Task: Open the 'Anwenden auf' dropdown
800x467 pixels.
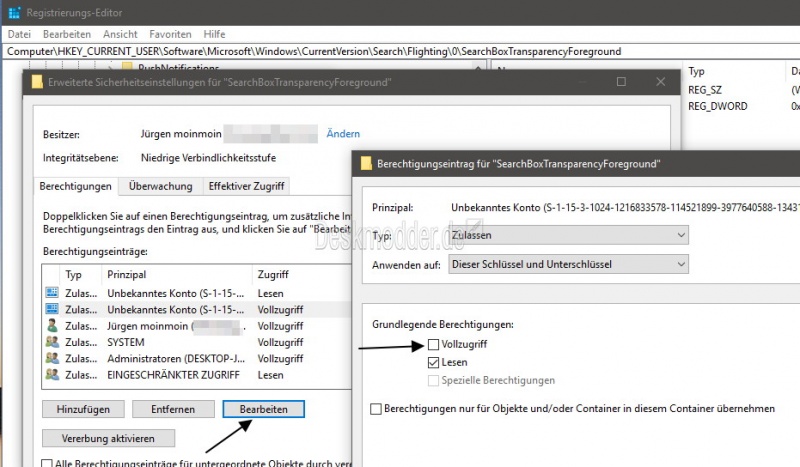Action: [568, 264]
